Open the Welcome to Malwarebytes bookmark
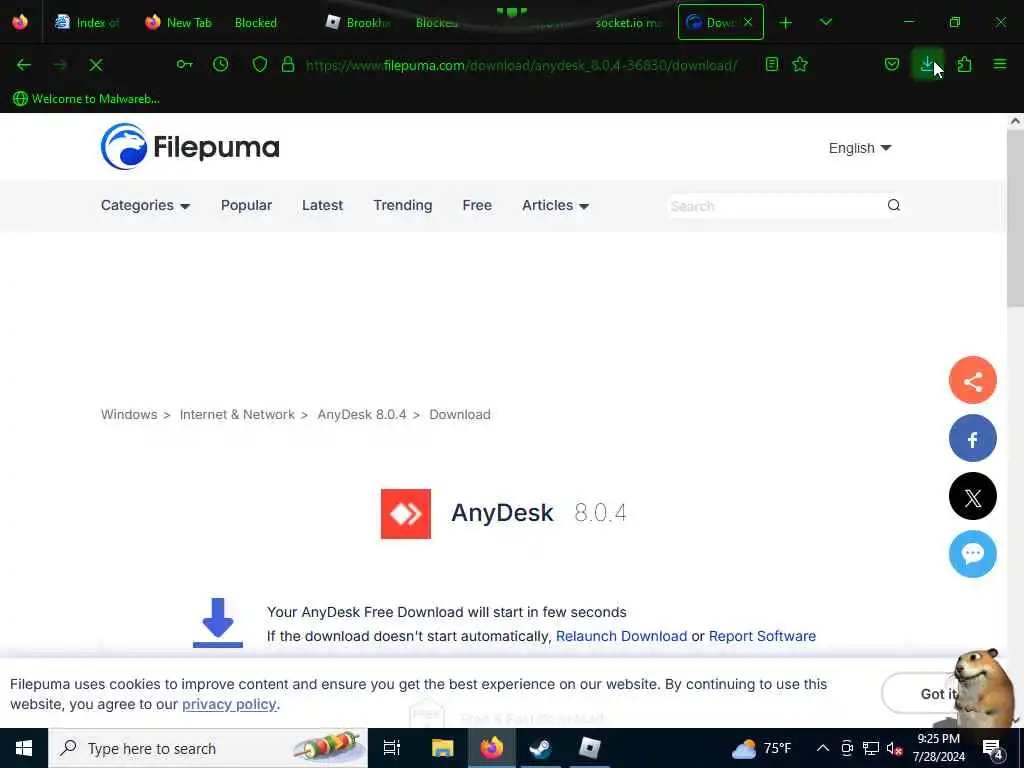This screenshot has width=1024, height=768. 86,99
